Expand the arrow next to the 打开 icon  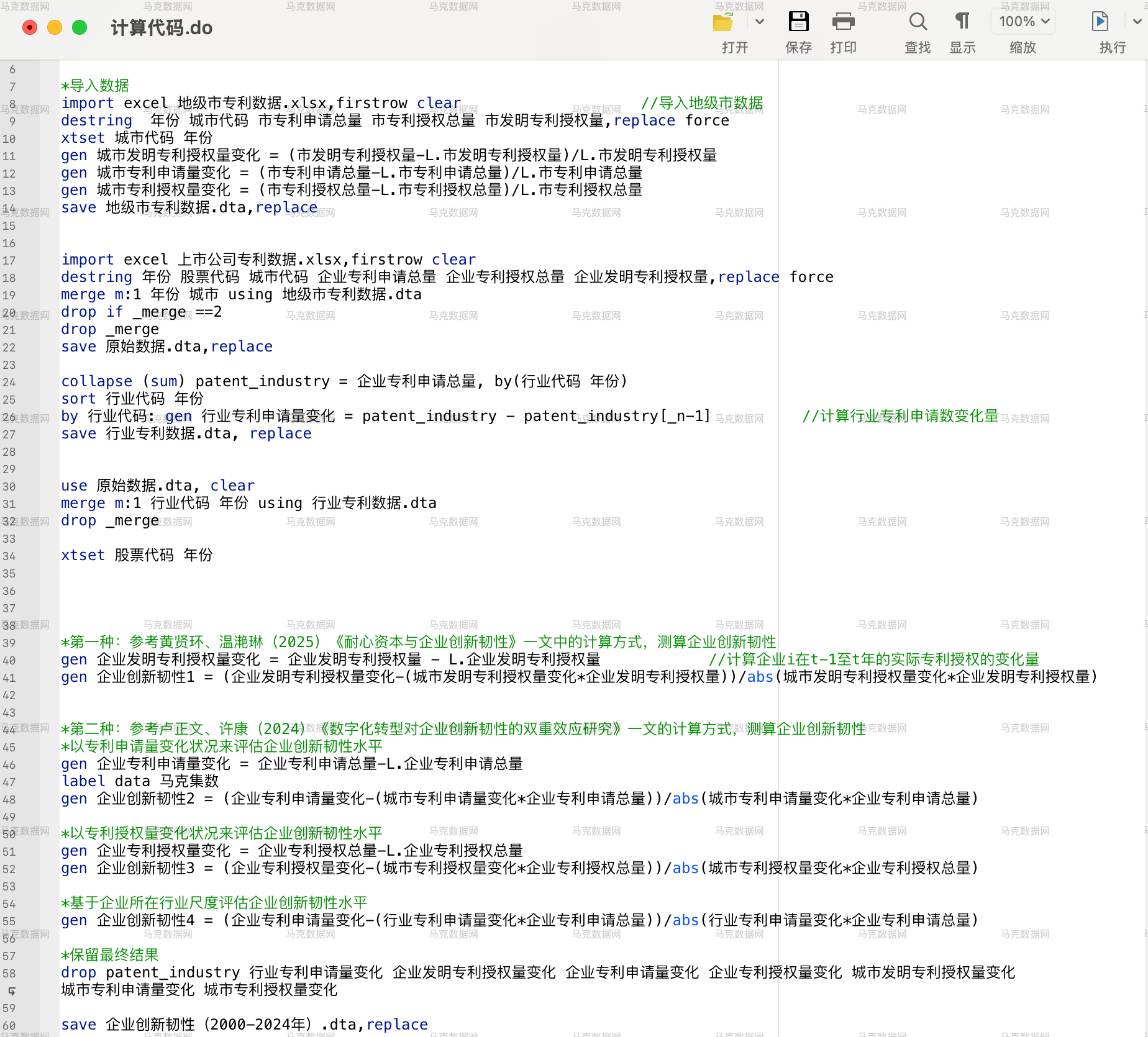[759, 22]
